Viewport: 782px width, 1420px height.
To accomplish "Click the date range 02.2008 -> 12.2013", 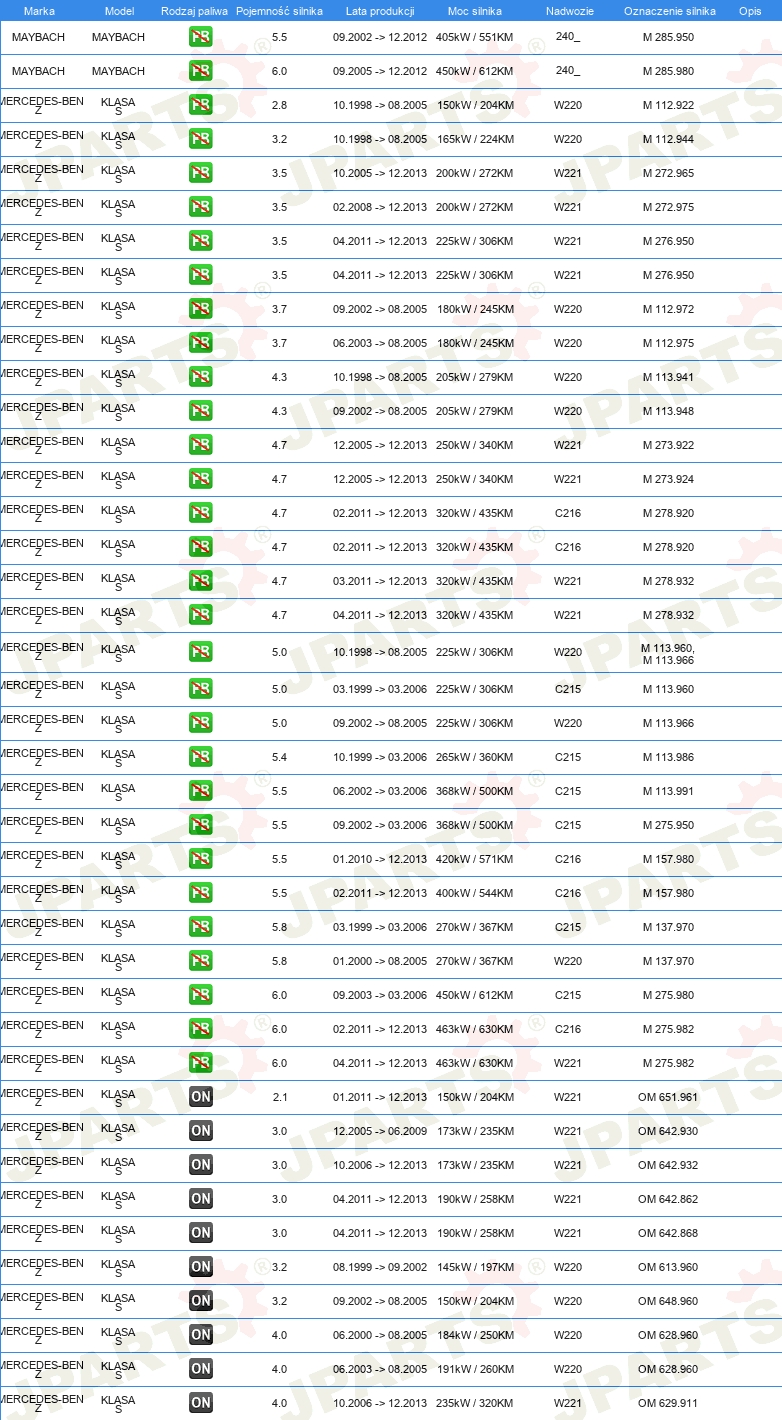I will (380, 207).
